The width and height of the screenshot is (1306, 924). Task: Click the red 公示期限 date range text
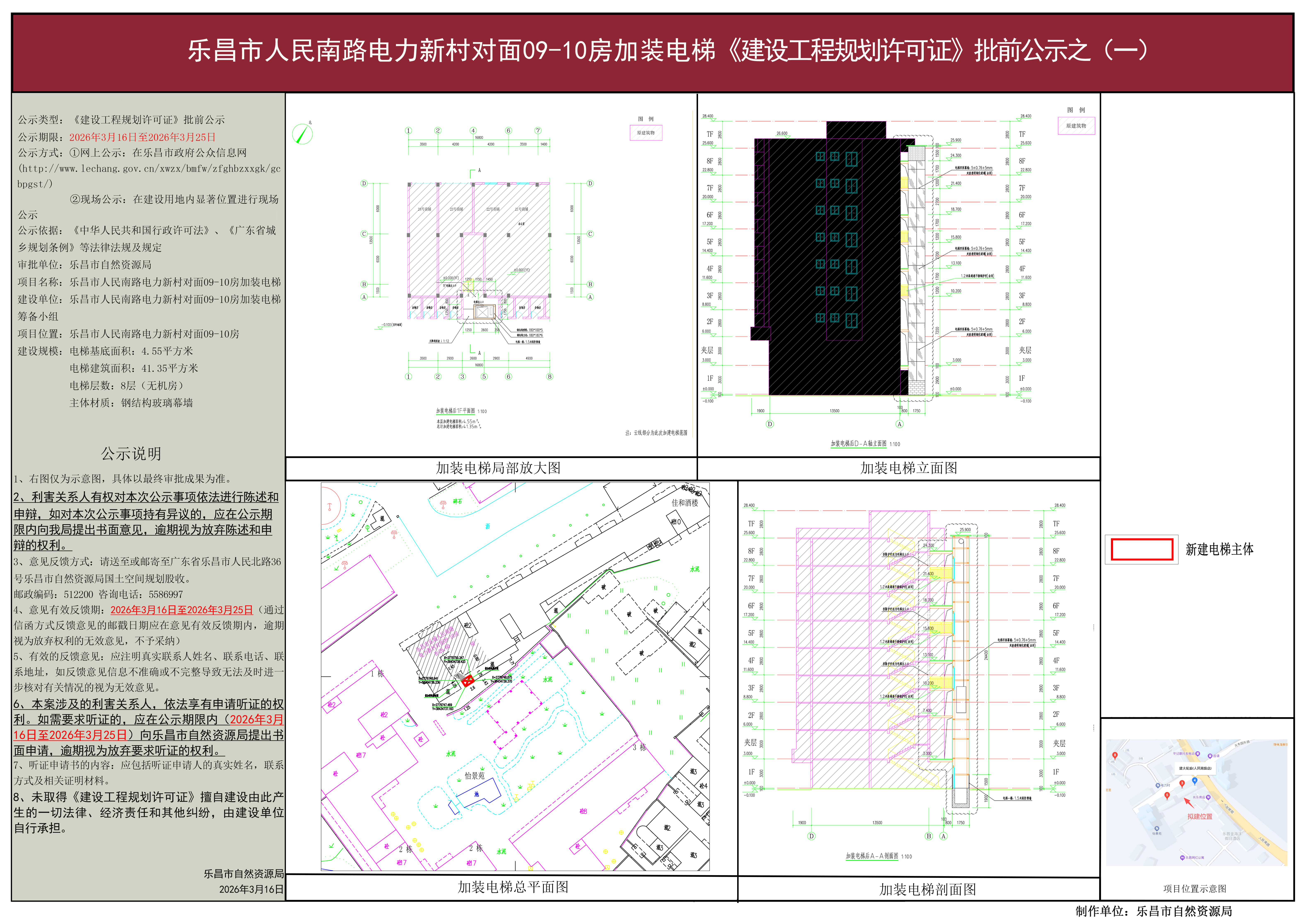coord(142,137)
